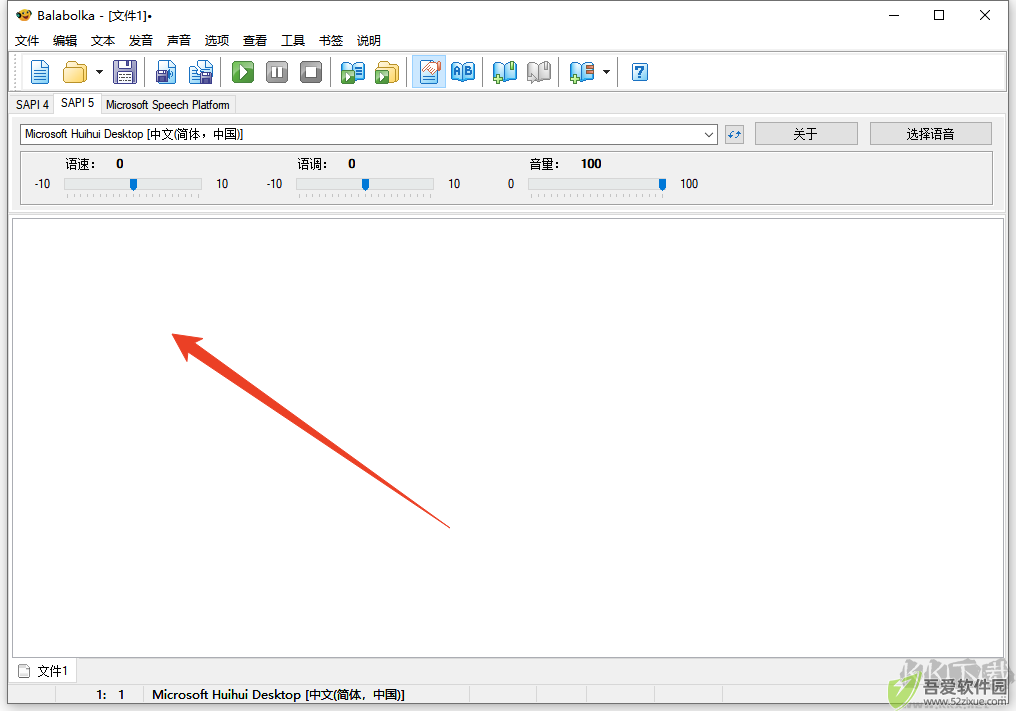Click the named bookmarks book icon
This screenshot has height=711, width=1016.
581,72
